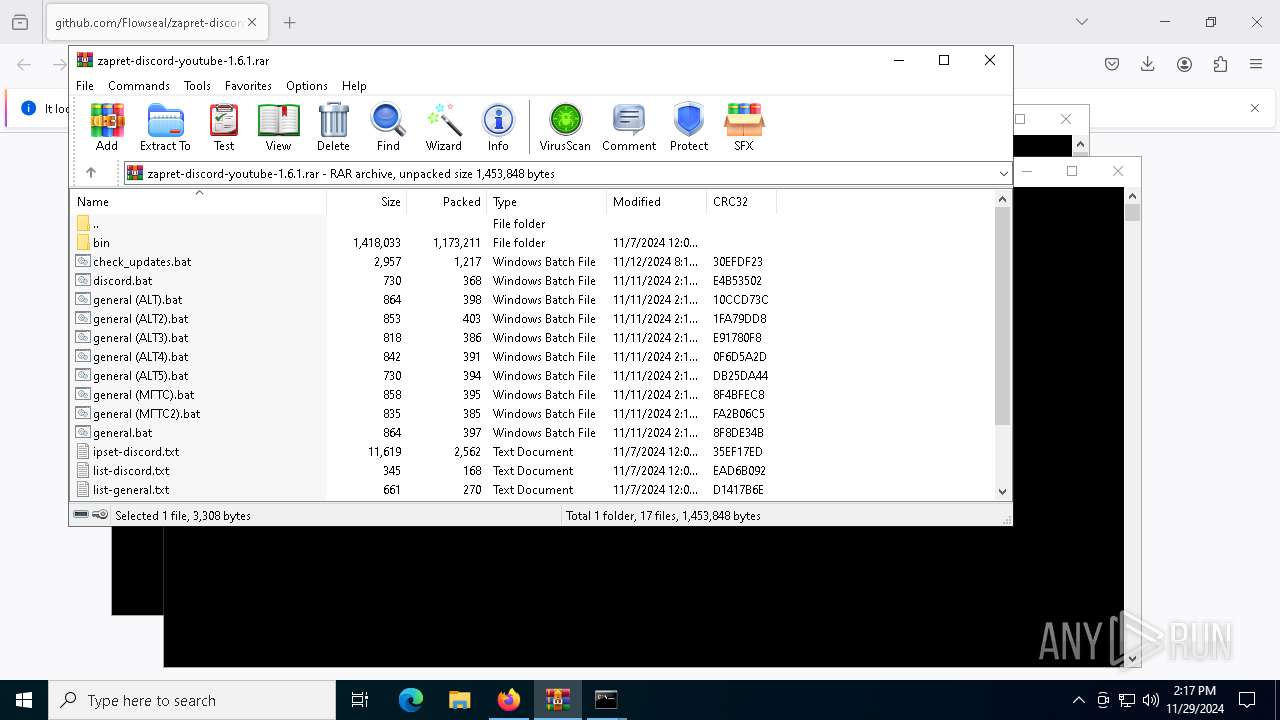The height and width of the screenshot is (720, 1280).
Task: Switch to the command prompt taskbar icon
Action: [606, 700]
